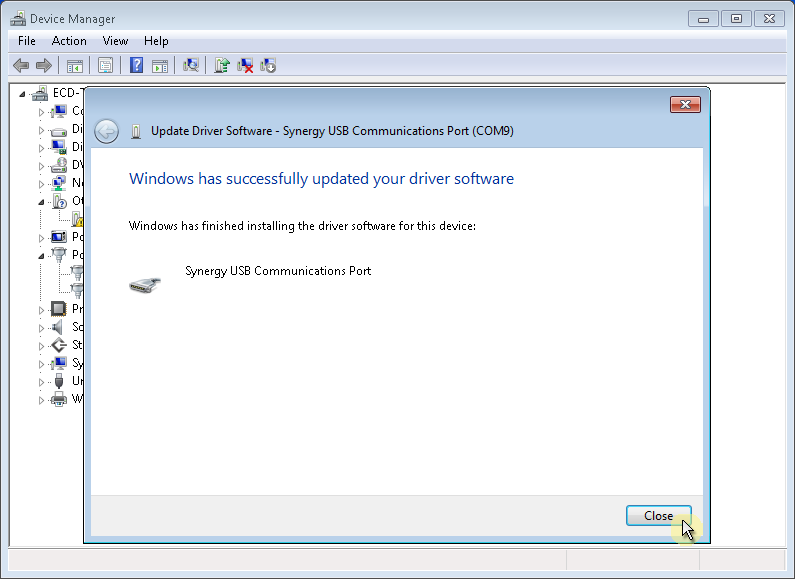Click the Disable device icon with down arrow

pyautogui.click(x=268, y=65)
